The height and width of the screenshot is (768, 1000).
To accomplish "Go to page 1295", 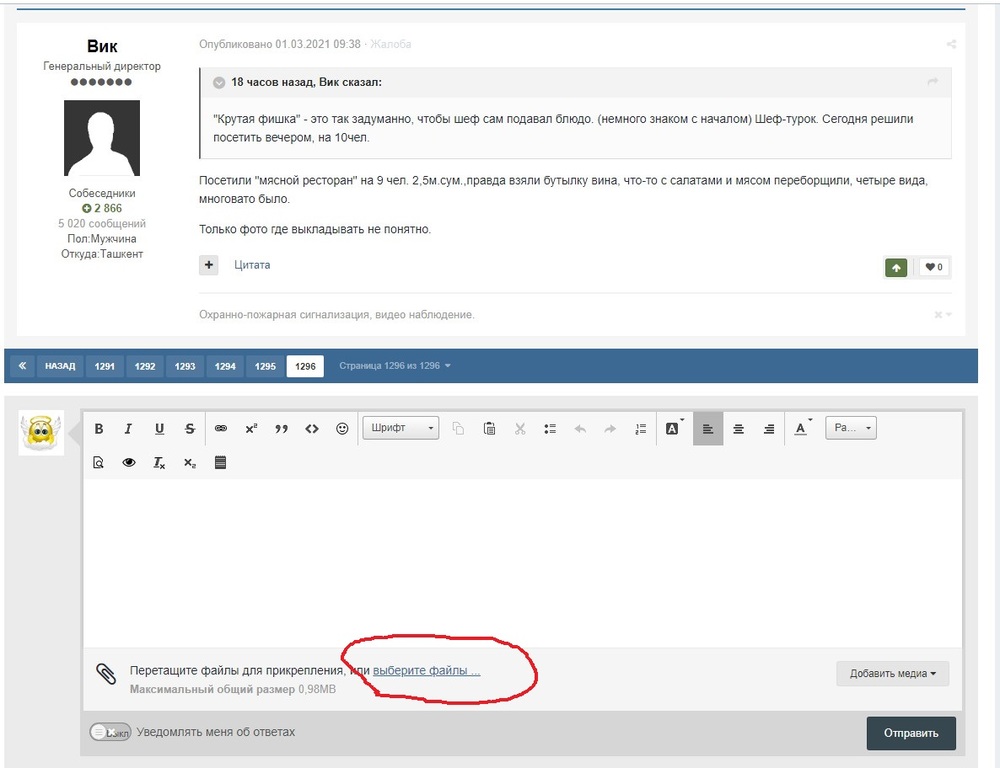I will point(265,367).
